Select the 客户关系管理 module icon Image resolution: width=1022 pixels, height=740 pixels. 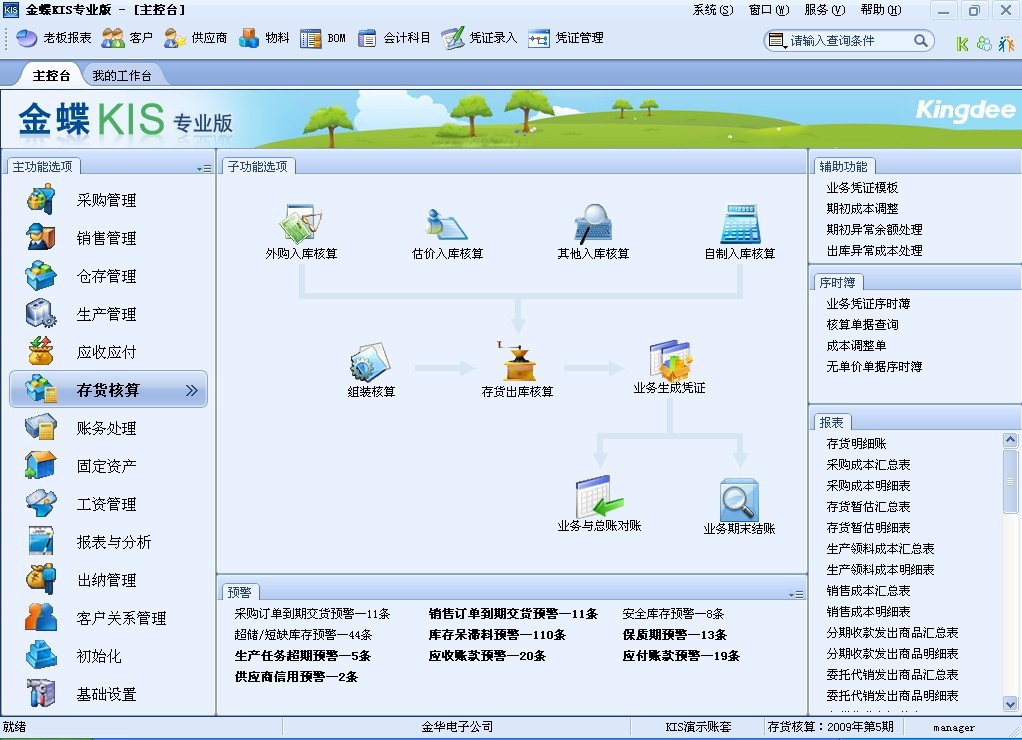coord(40,617)
